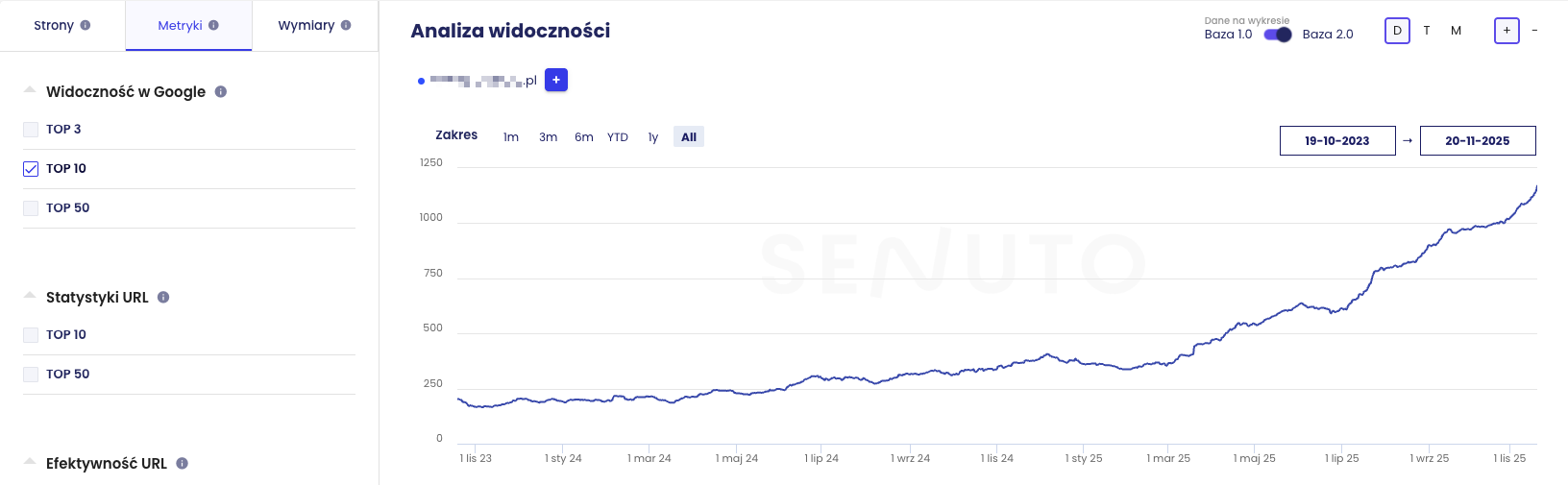Collapse the Statystyki URL section
The height and width of the screenshot is (485, 1568).
(x=30, y=296)
